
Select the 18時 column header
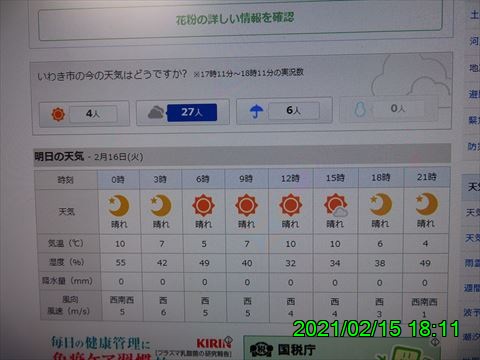point(381,178)
